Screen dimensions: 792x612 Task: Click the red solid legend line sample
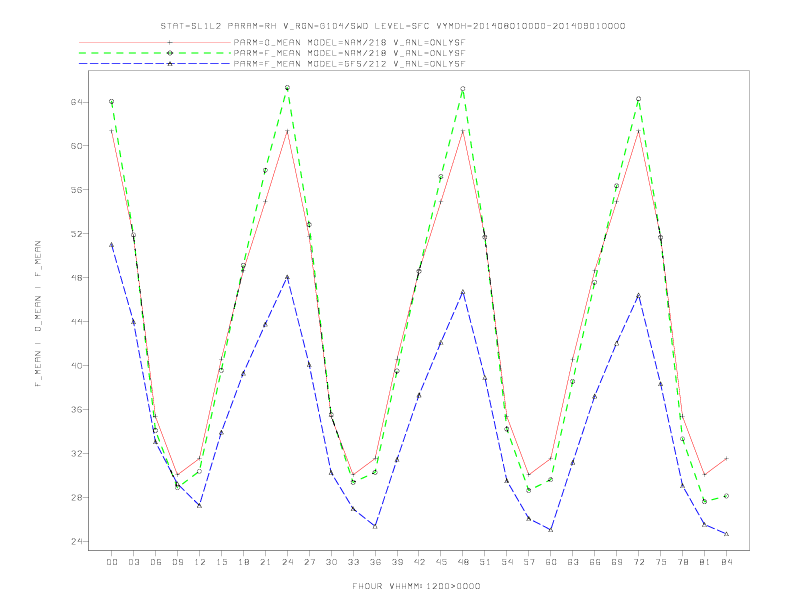point(155,42)
